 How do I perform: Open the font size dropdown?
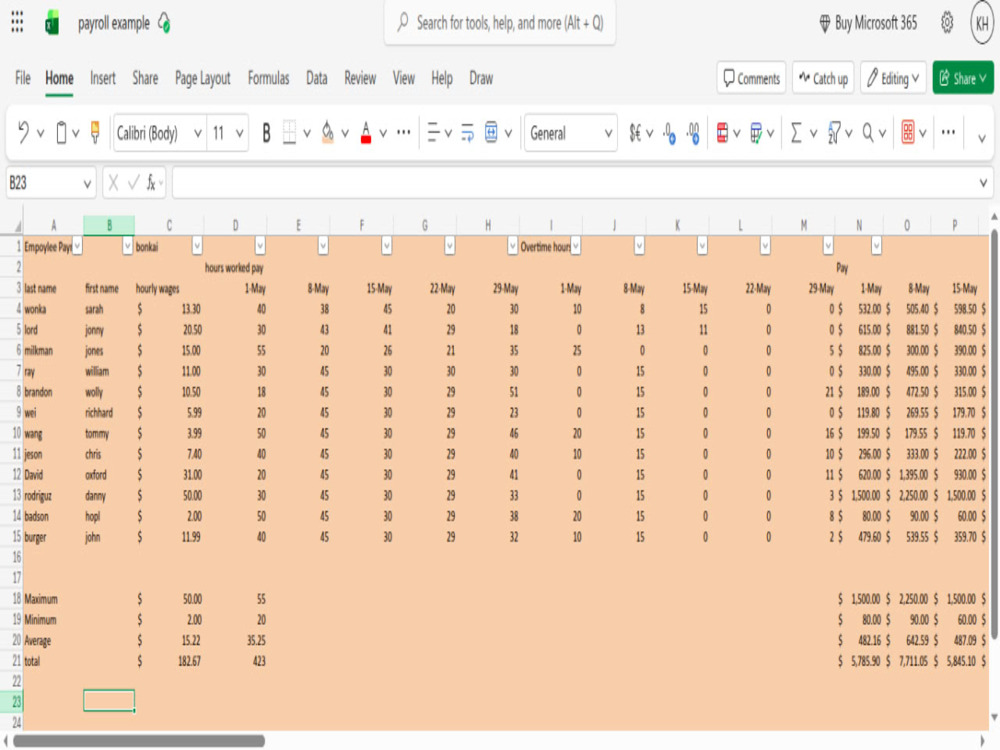click(239, 133)
